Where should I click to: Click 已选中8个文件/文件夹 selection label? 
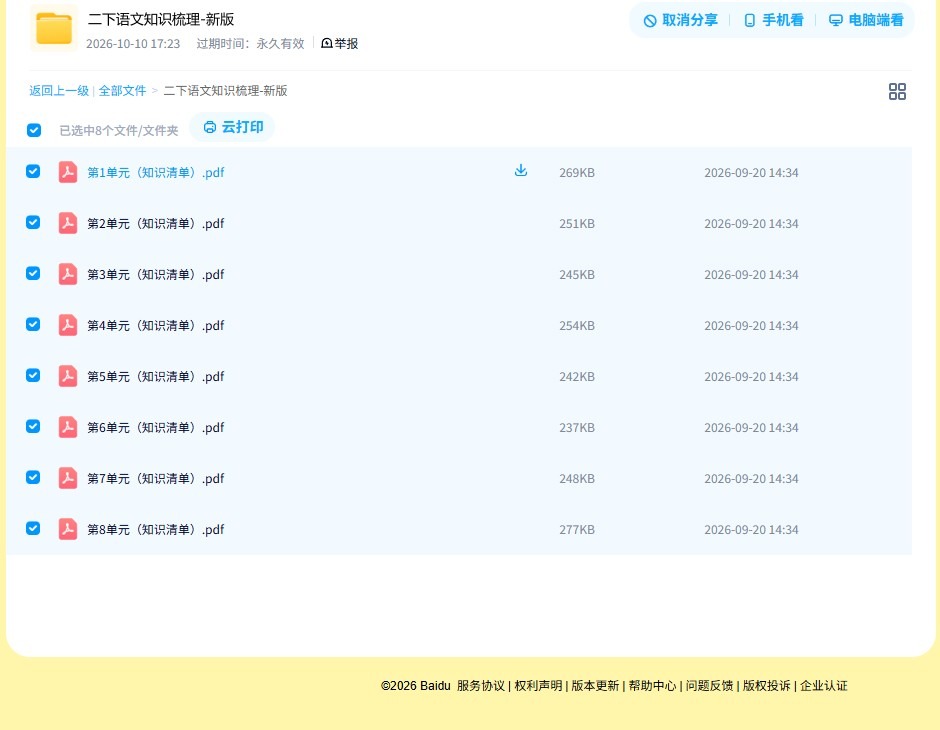click(119, 131)
